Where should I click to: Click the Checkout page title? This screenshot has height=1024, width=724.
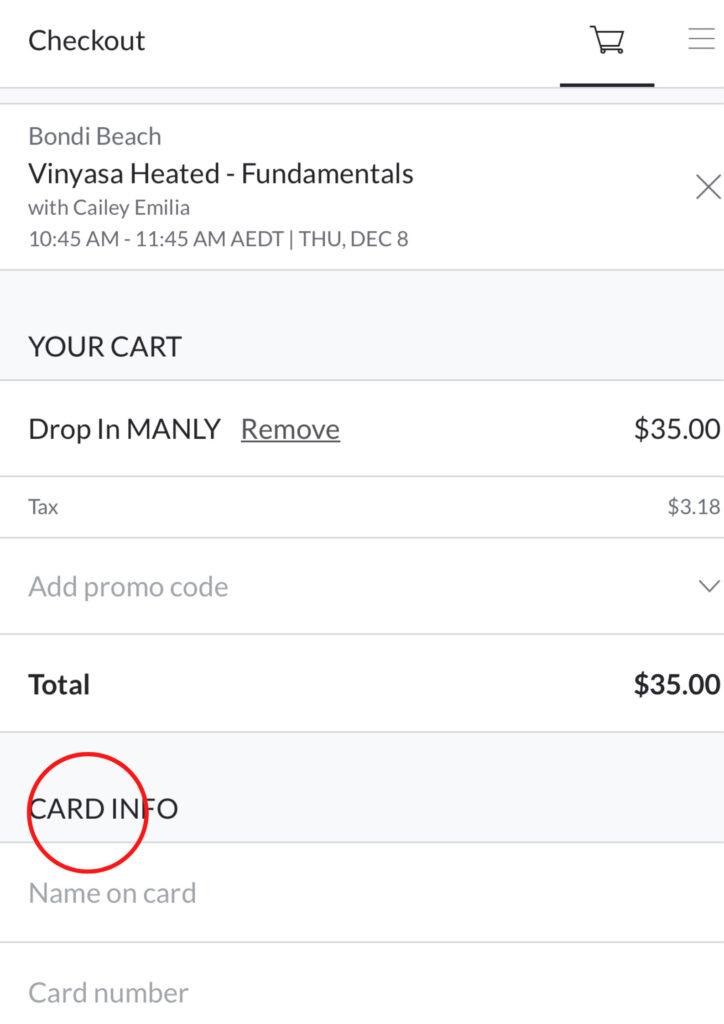87,41
